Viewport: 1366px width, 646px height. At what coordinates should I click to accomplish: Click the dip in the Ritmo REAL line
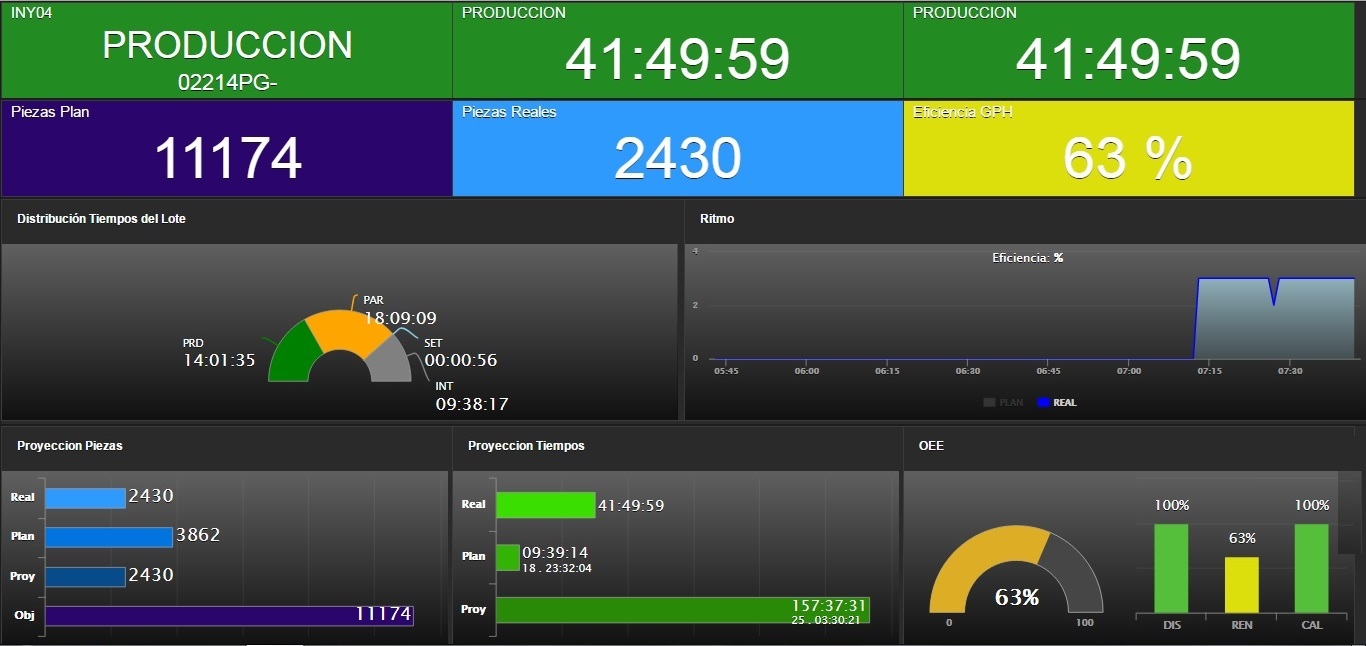coord(1273,301)
